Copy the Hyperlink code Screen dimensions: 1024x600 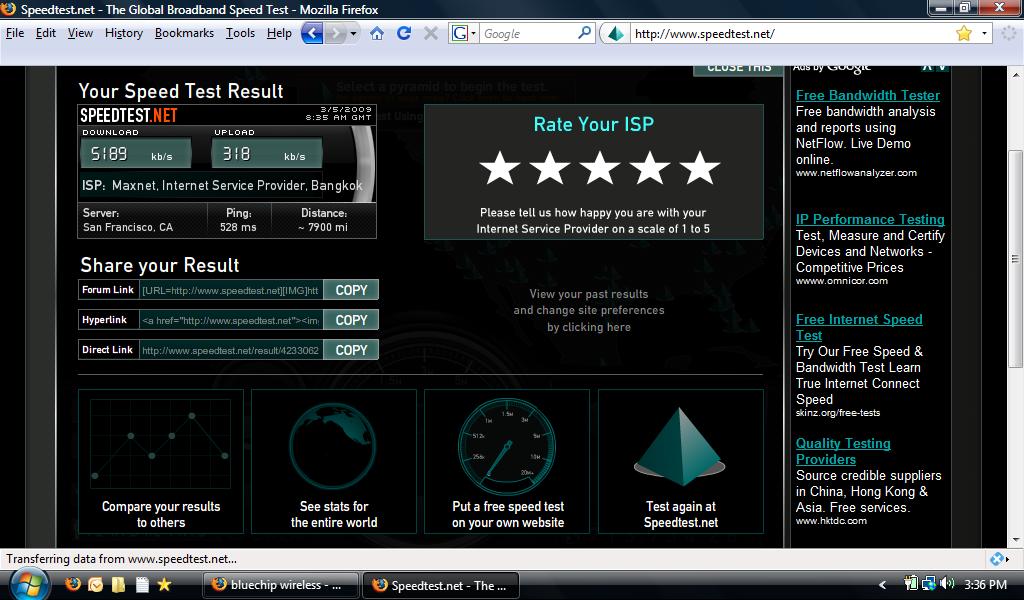coord(351,320)
